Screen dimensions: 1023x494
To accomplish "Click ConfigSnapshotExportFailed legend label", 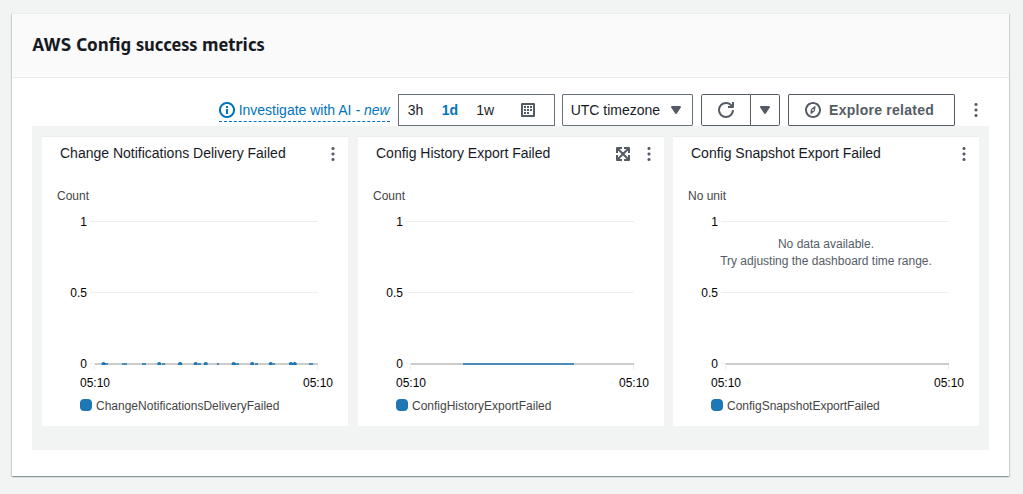I will (x=803, y=406).
